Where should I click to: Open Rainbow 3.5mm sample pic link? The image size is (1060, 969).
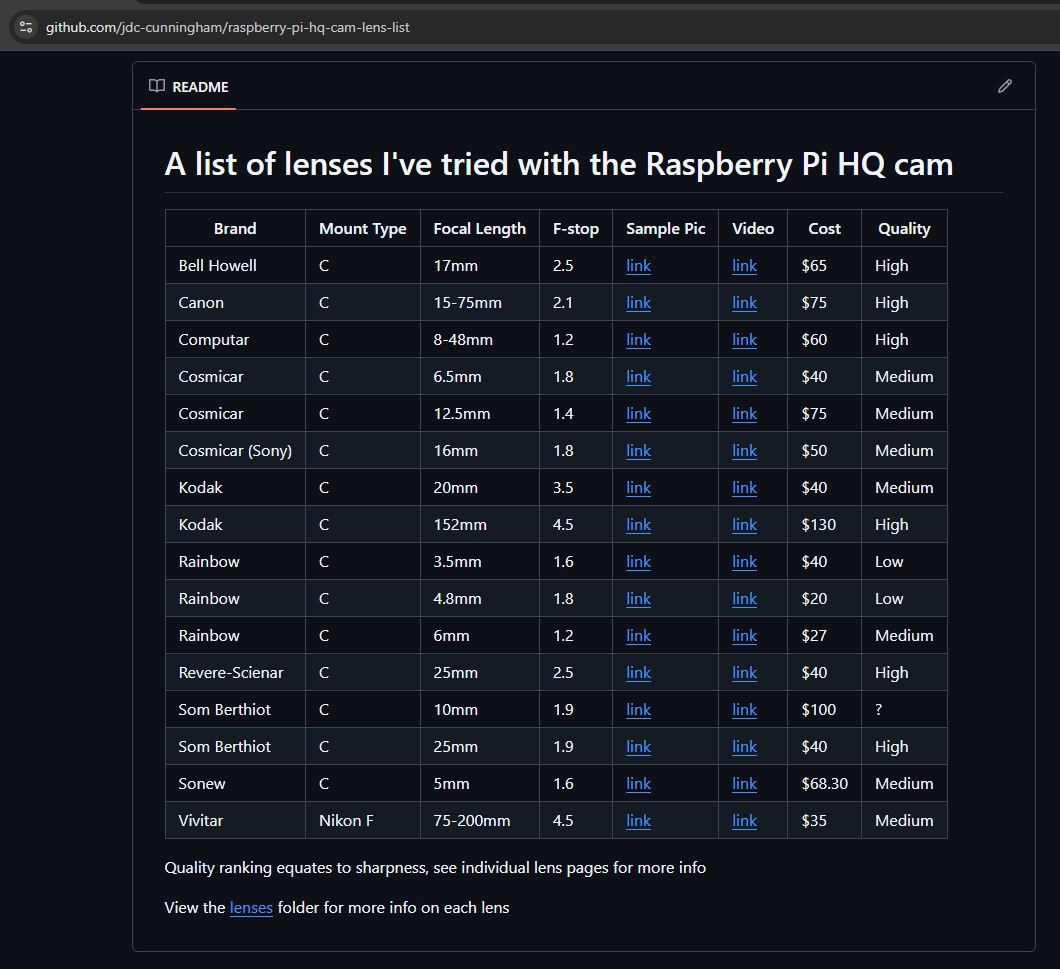point(638,562)
